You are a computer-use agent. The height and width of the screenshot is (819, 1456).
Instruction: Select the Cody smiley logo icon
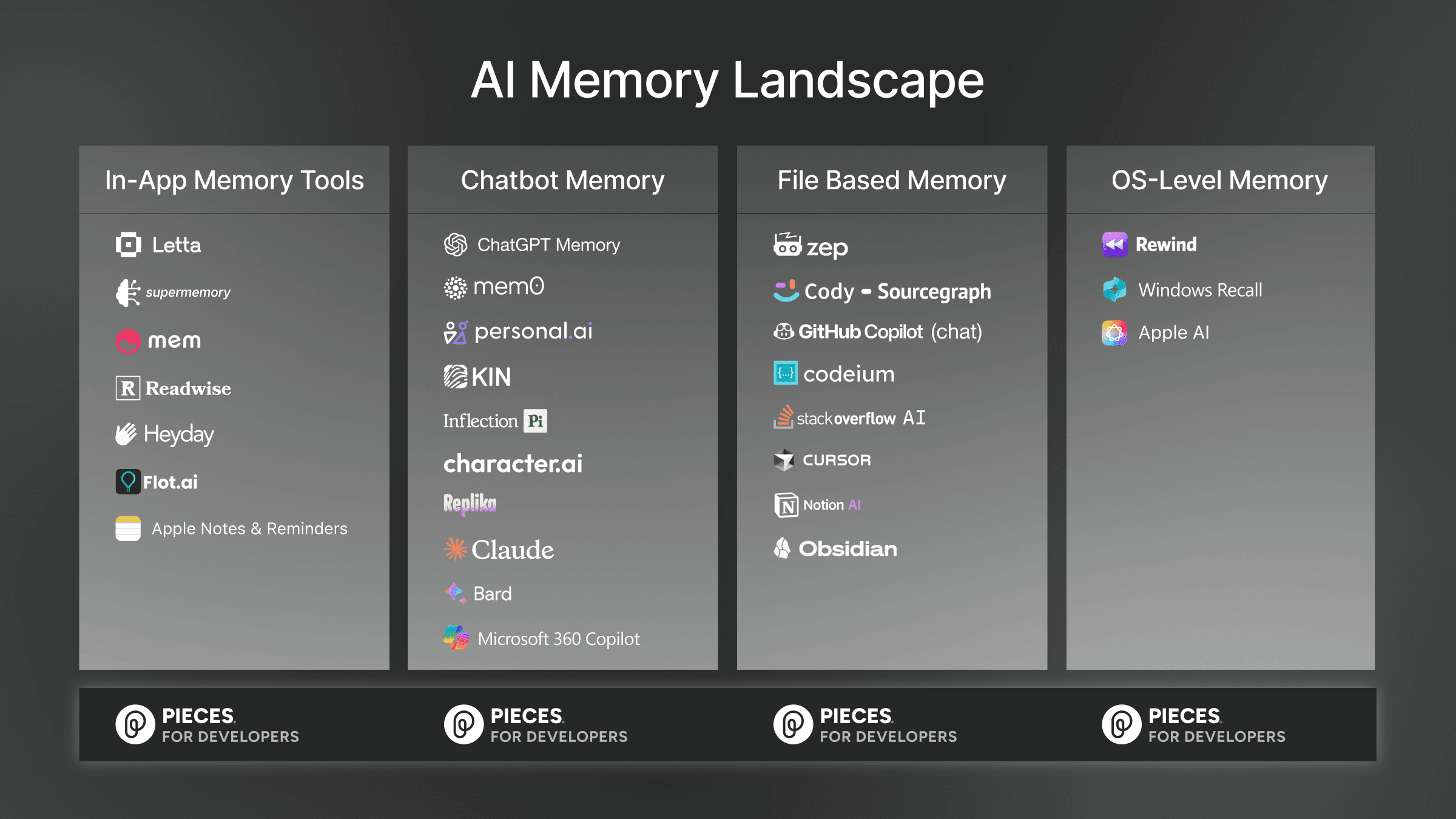click(x=786, y=291)
